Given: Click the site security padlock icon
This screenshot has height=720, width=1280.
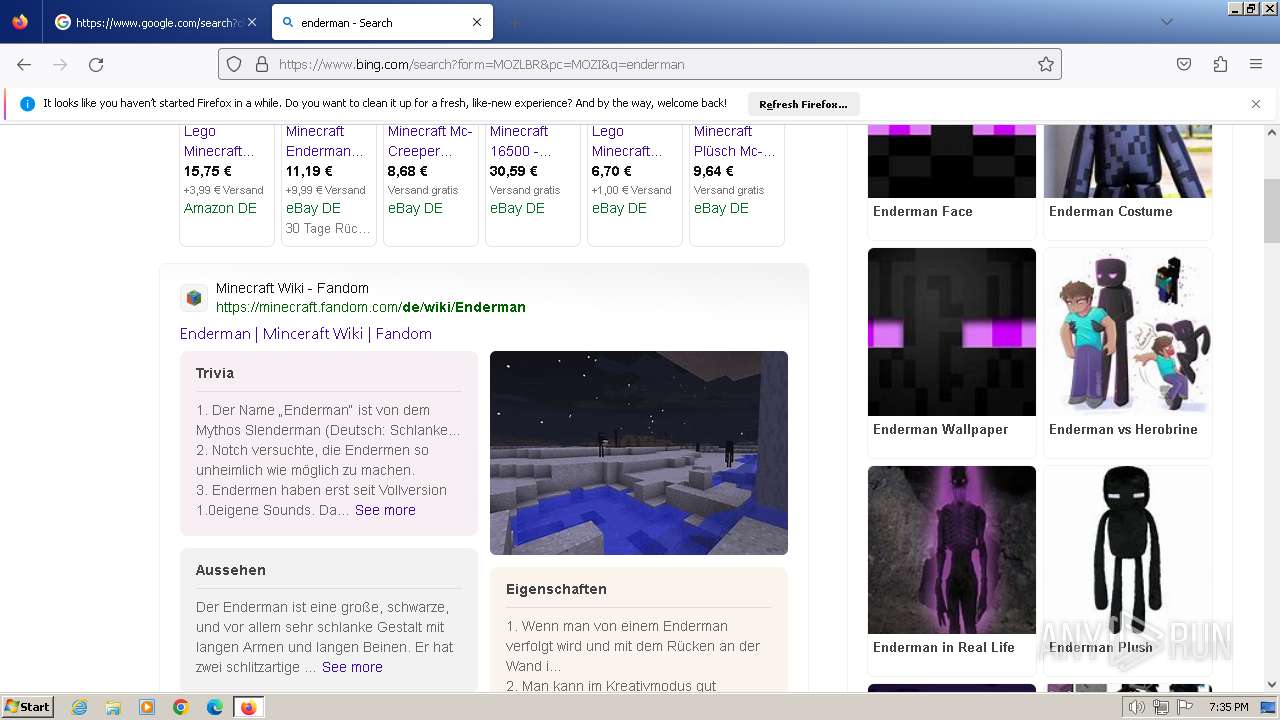Looking at the screenshot, I should pos(262,64).
